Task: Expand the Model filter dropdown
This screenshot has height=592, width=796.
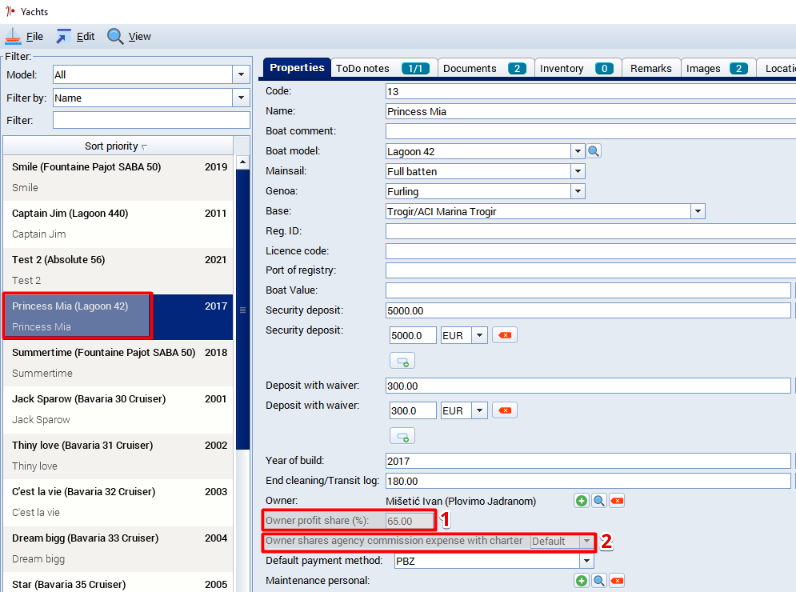Action: click(241, 75)
